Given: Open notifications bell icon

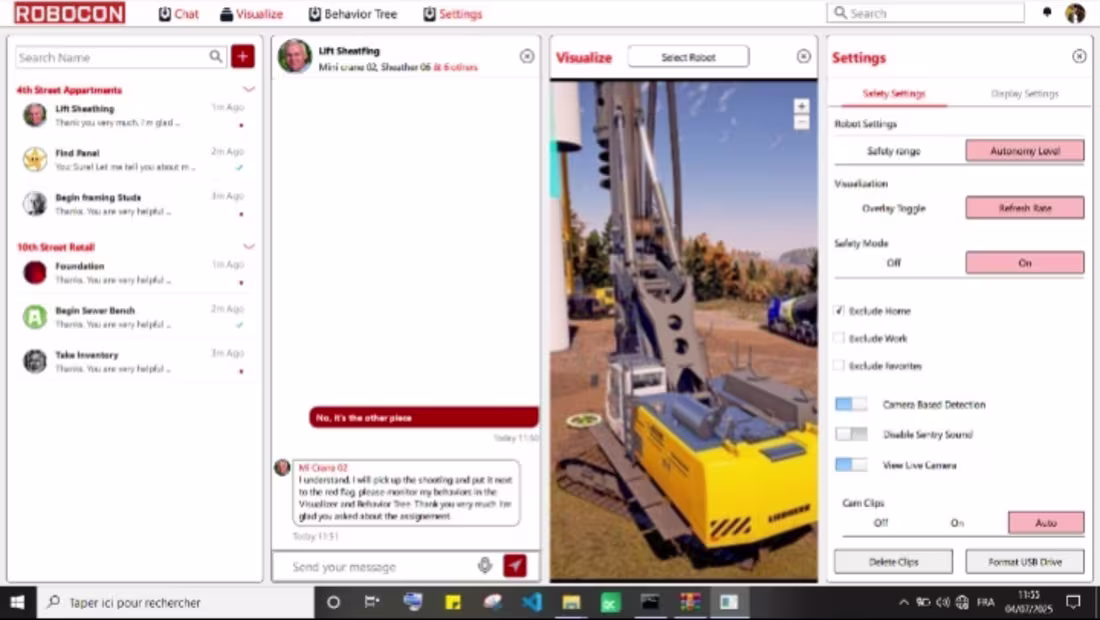Looking at the screenshot, I should pos(1047,13).
